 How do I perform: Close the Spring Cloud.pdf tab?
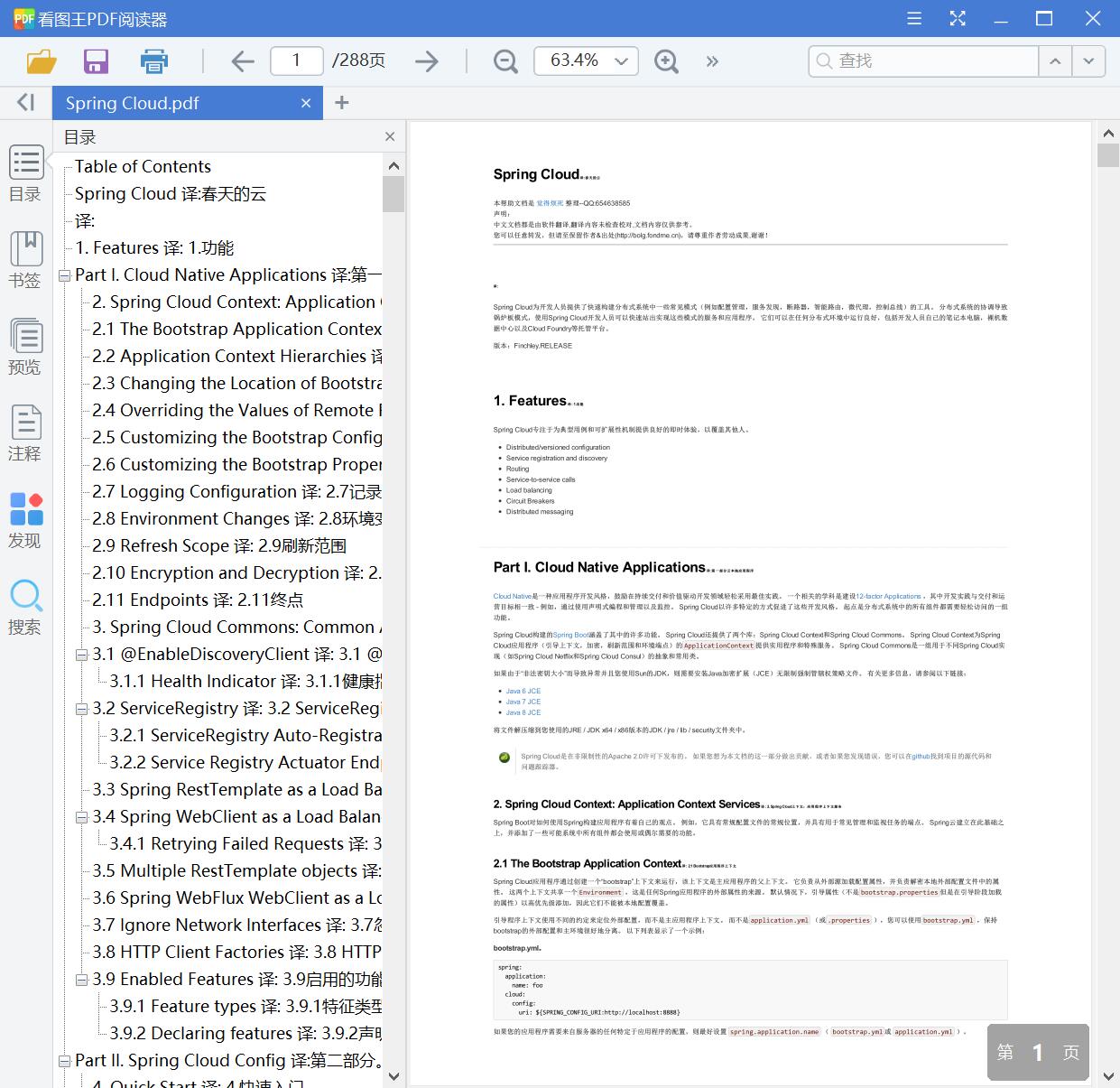coord(306,103)
